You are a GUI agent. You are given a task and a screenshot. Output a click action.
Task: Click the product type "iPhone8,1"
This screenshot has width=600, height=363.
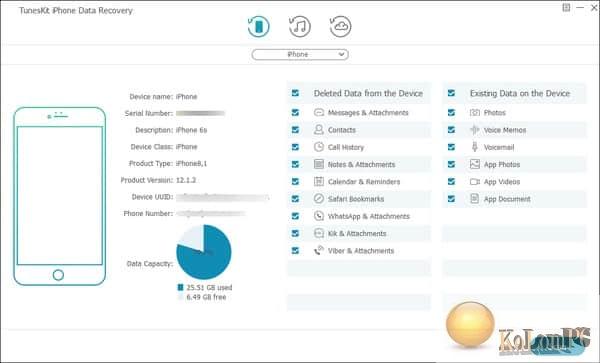191,163
